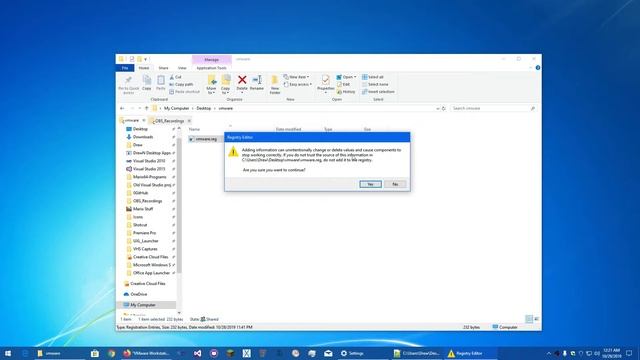This screenshot has height=360, width=640.
Task: Click Paste shortcut in Clipboard group
Action: (184, 92)
